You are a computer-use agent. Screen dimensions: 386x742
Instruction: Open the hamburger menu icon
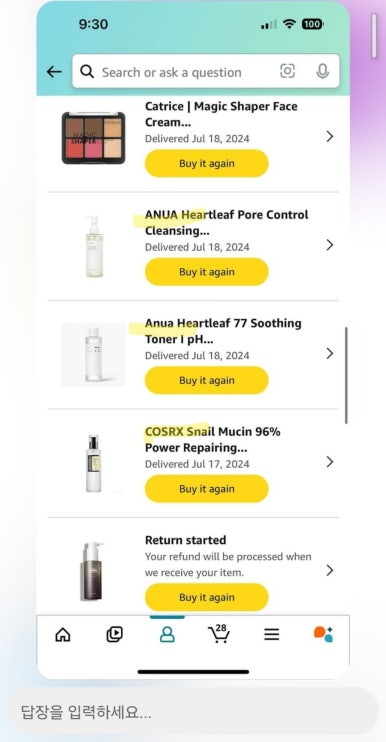pos(272,635)
